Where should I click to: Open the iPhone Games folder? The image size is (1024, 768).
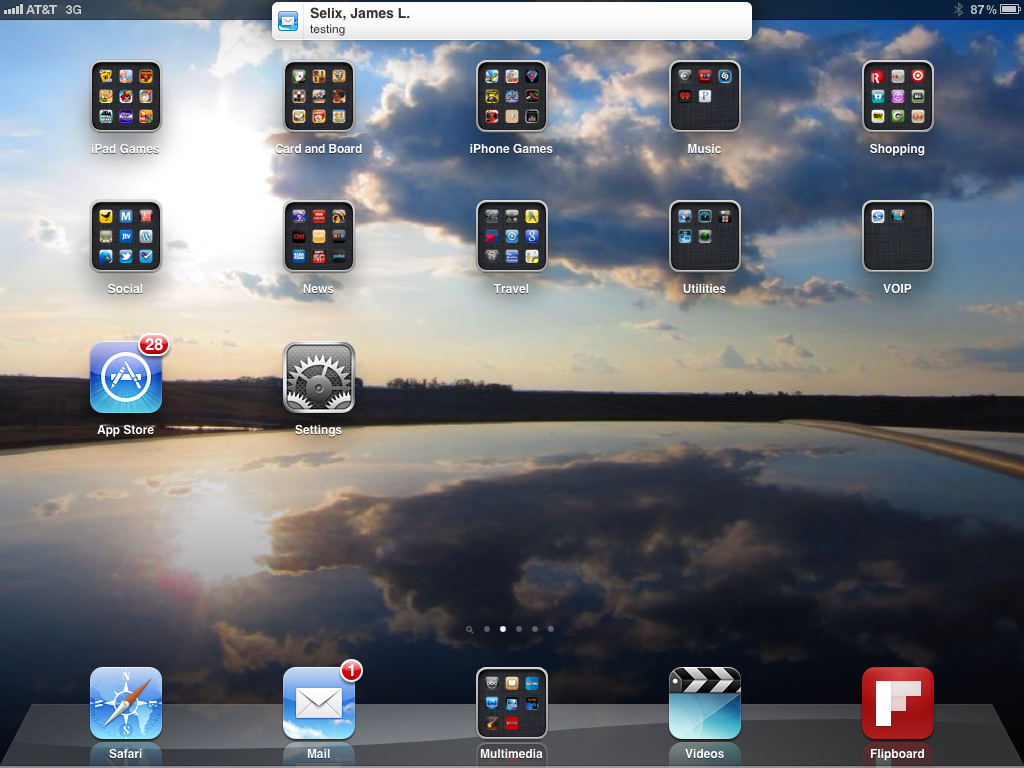(511, 97)
